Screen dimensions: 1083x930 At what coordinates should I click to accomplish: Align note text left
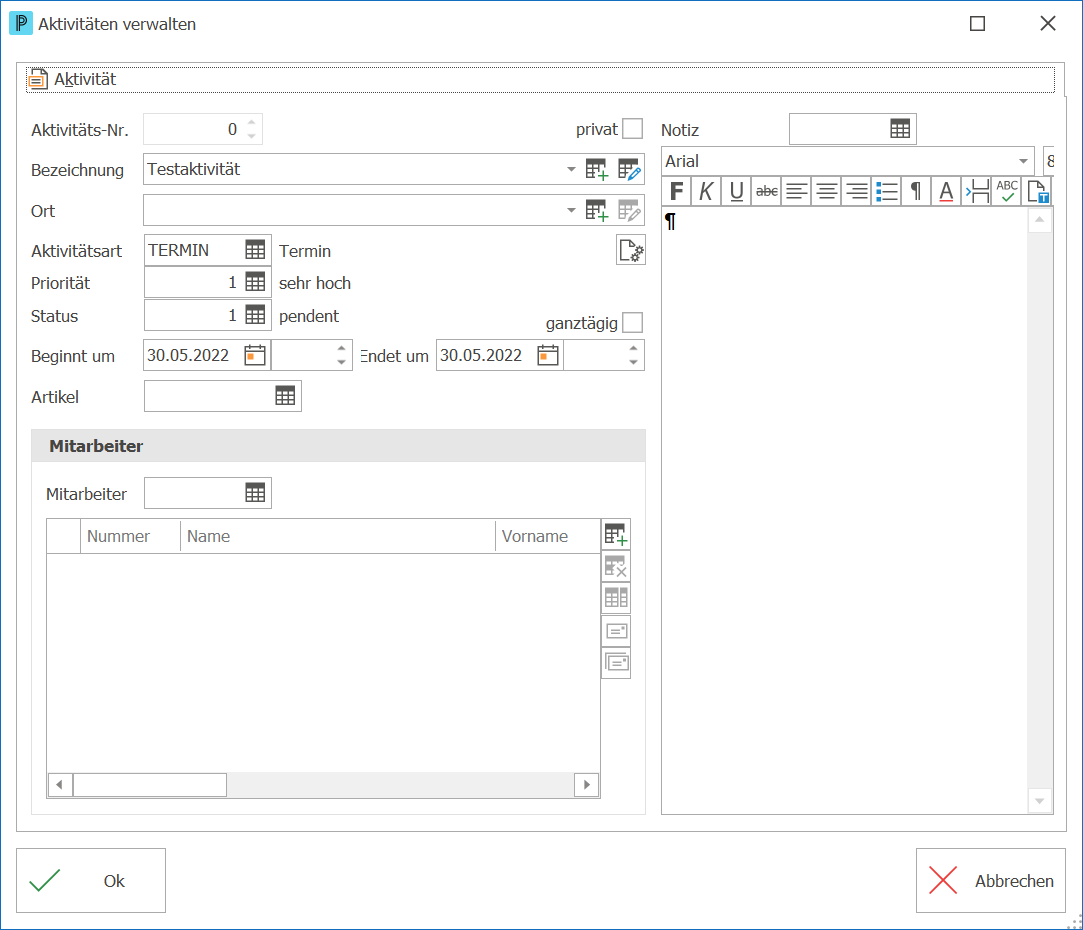796,191
